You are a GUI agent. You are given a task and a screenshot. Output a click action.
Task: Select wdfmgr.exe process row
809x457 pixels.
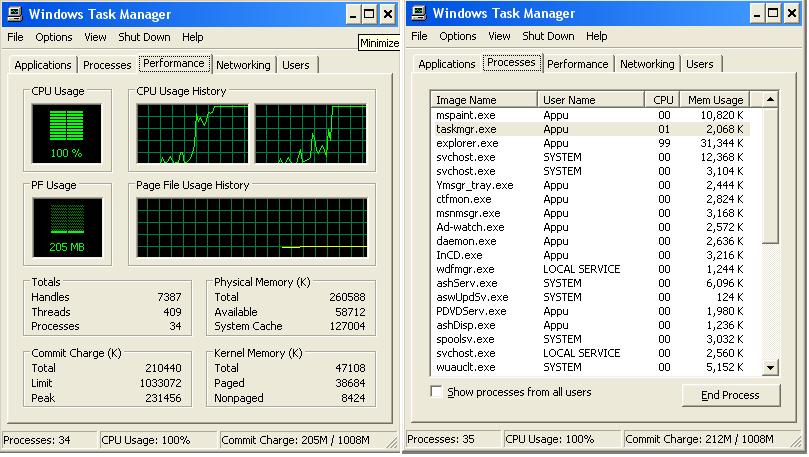(x=590, y=269)
